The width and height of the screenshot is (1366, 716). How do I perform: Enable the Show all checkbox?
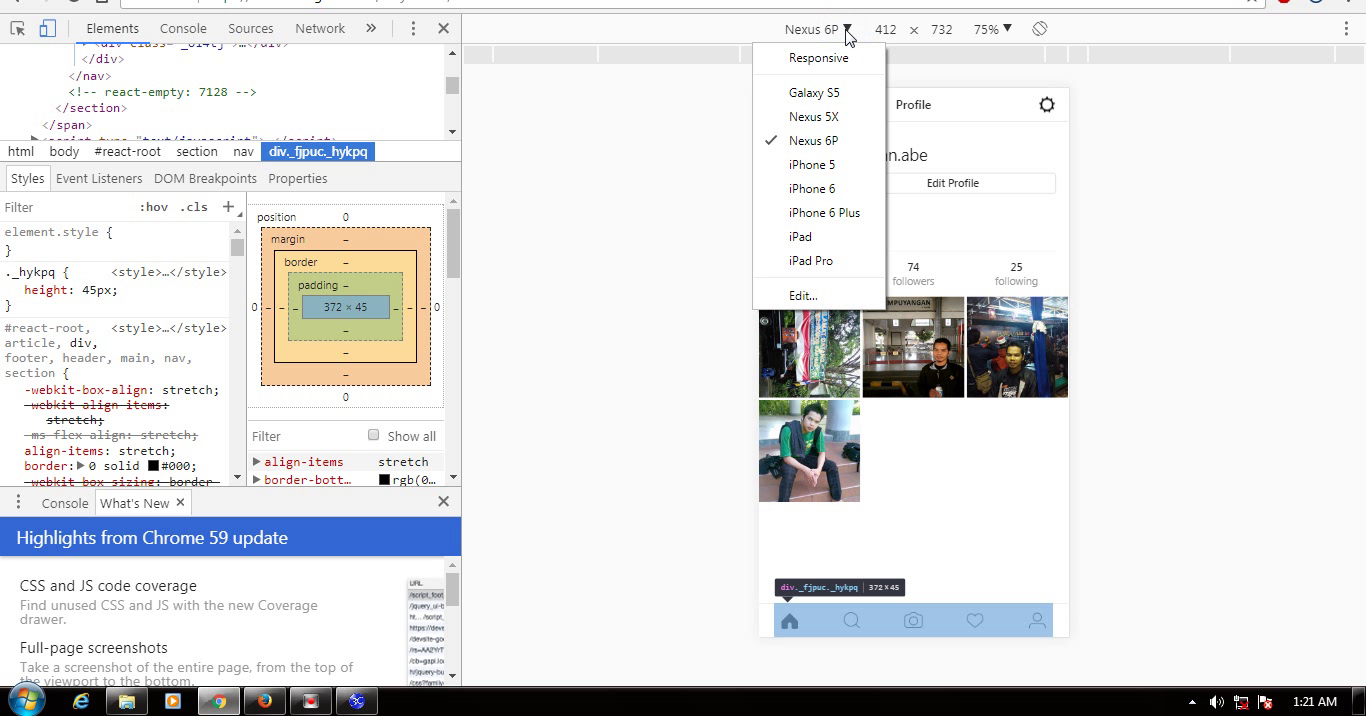click(x=373, y=435)
